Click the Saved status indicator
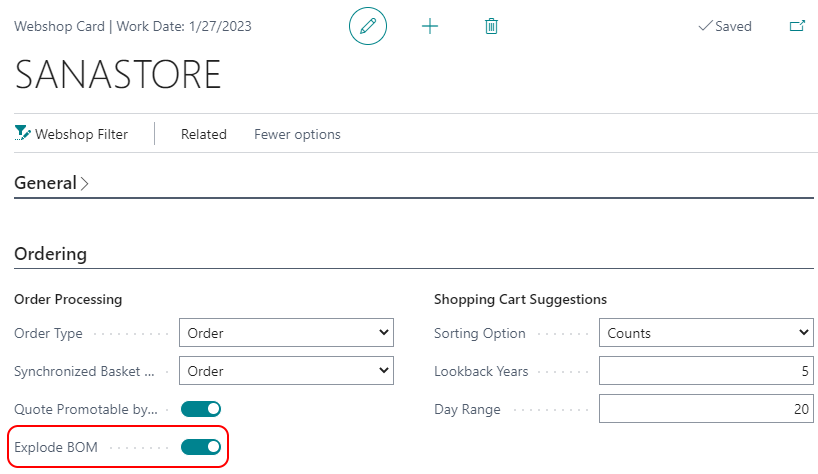 tap(725, 26)
